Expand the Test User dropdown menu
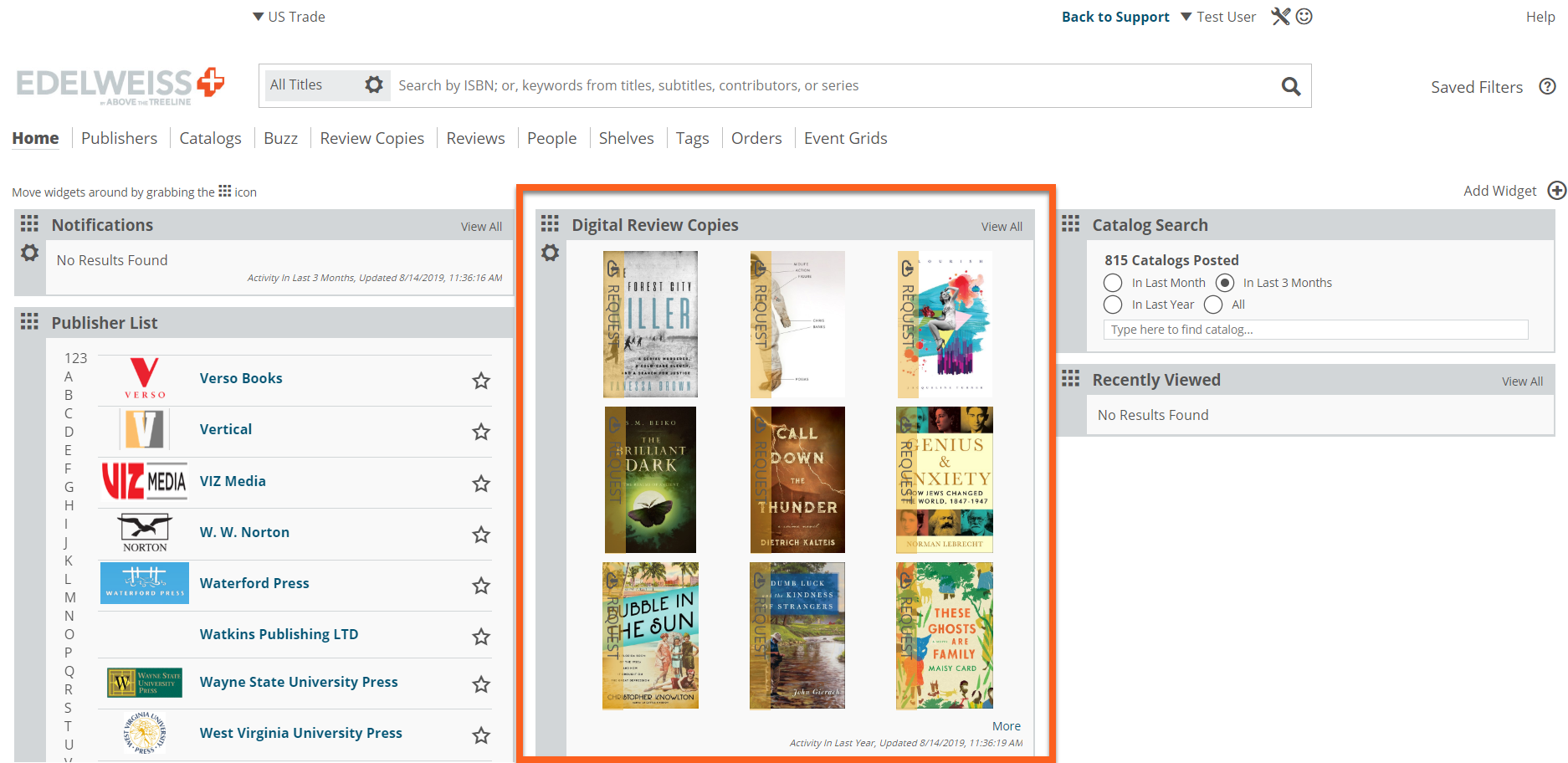 pyautogui.click(x=1218, y=17)
